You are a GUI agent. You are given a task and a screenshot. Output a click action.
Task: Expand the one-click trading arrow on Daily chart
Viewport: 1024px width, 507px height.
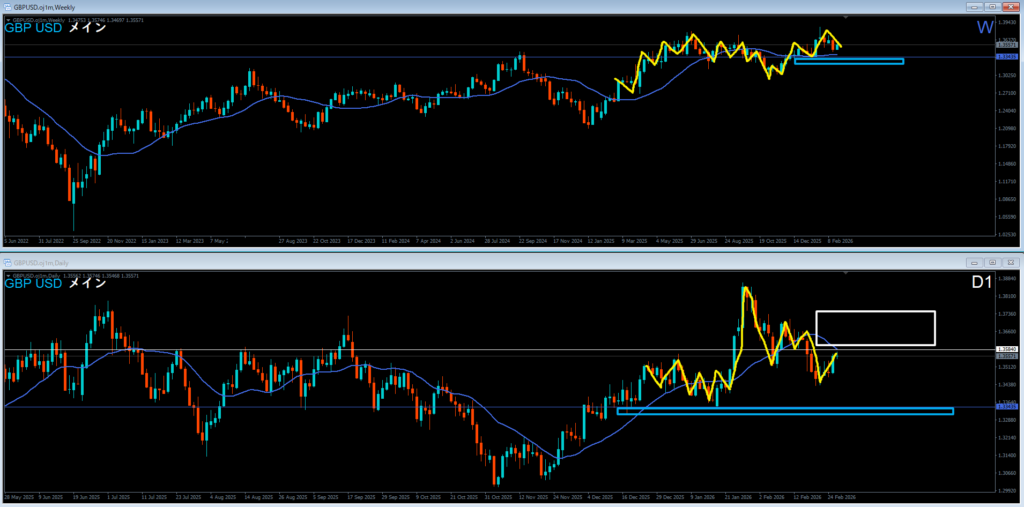coord(8,275)
